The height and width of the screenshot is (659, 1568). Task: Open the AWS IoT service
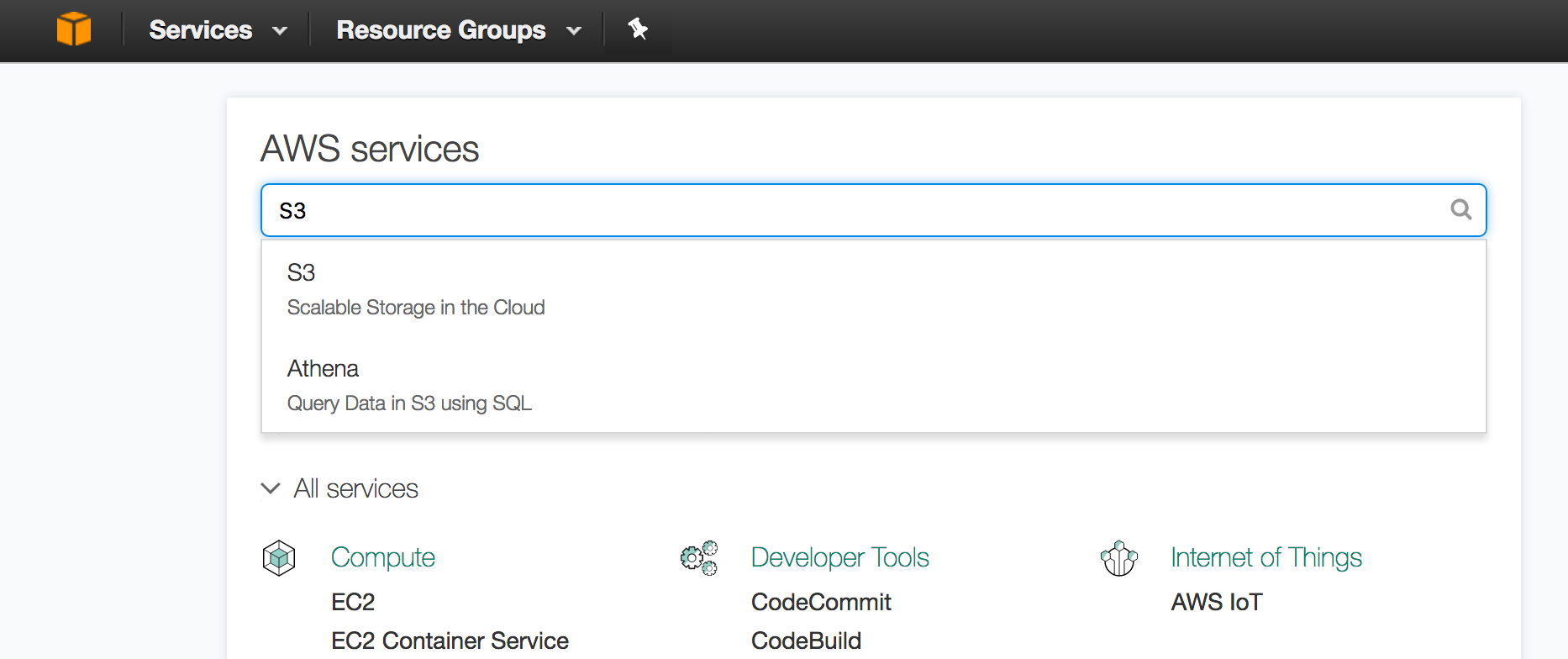tap(1217, 602)
